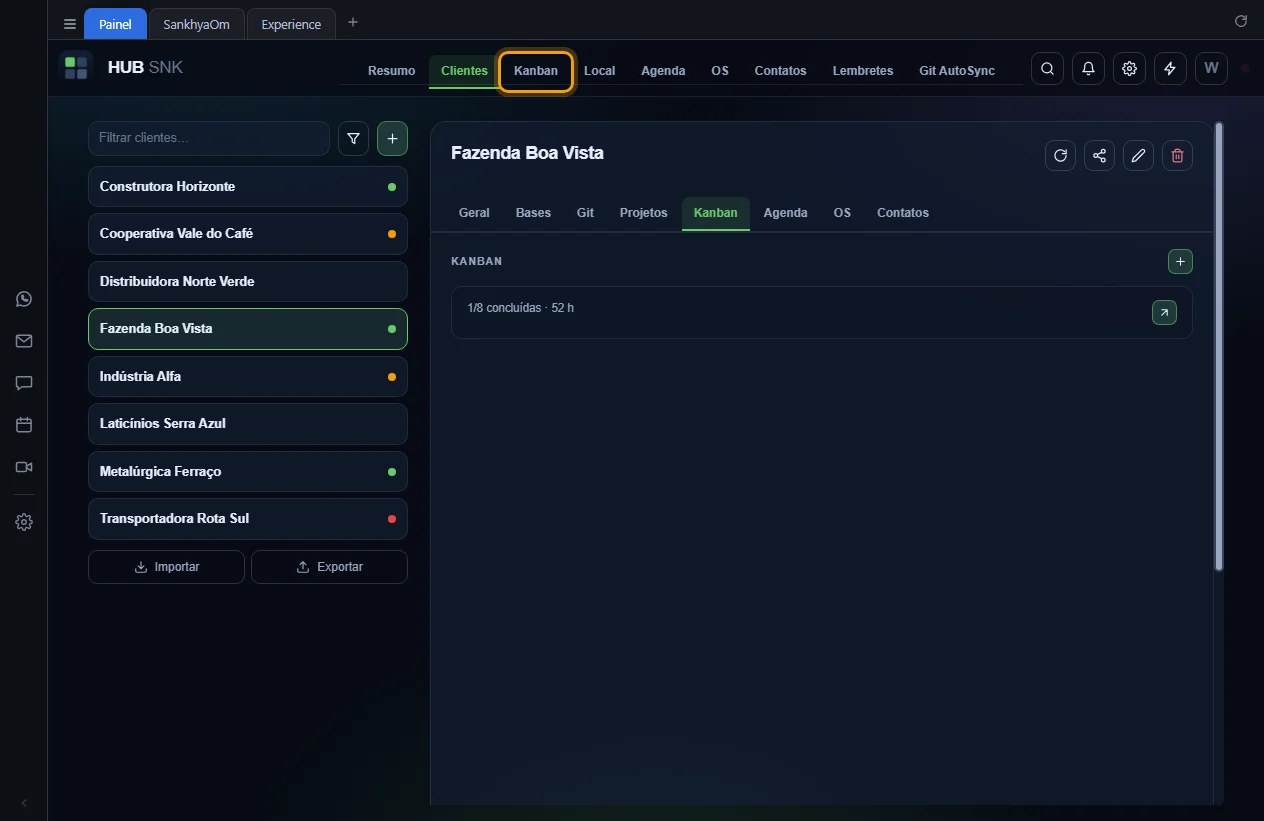The height and width of the screenshot is (821, 1264).
Task: Share the Fazenda Boa Vista client
Action: [1099, 155]
